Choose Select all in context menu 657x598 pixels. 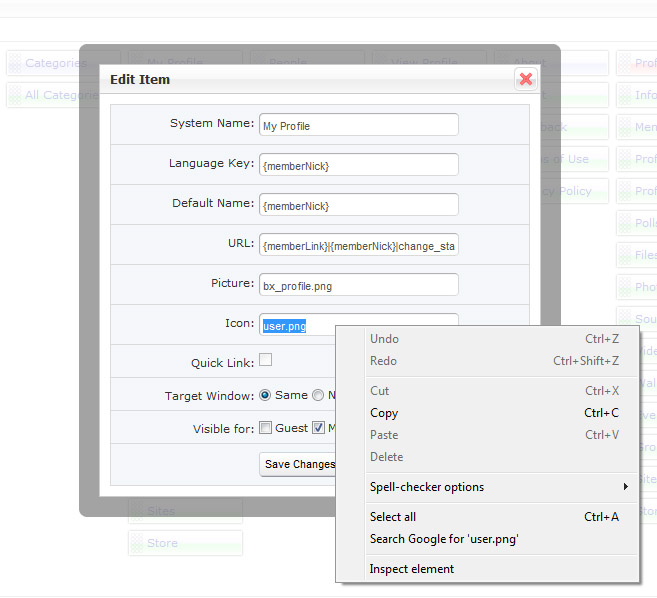pyautogui.click(x=393, y=517)
